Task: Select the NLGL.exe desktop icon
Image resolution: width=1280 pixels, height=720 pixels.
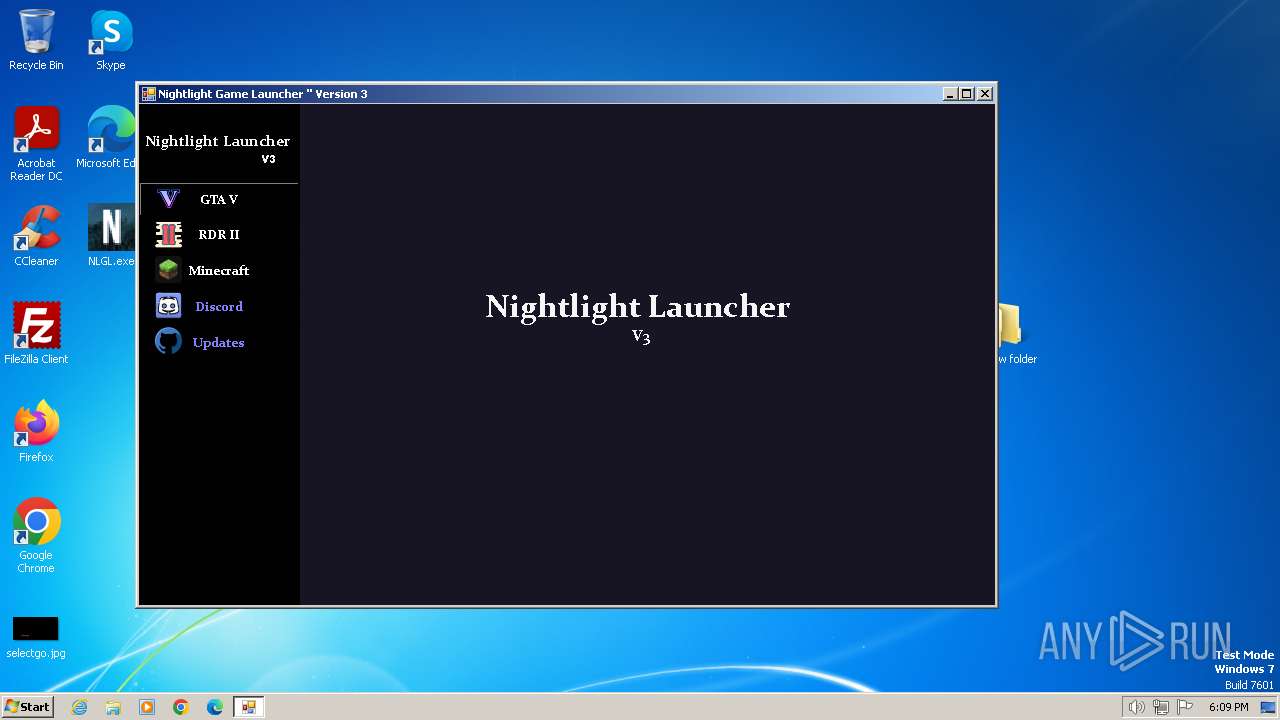Action: [111, 236]
